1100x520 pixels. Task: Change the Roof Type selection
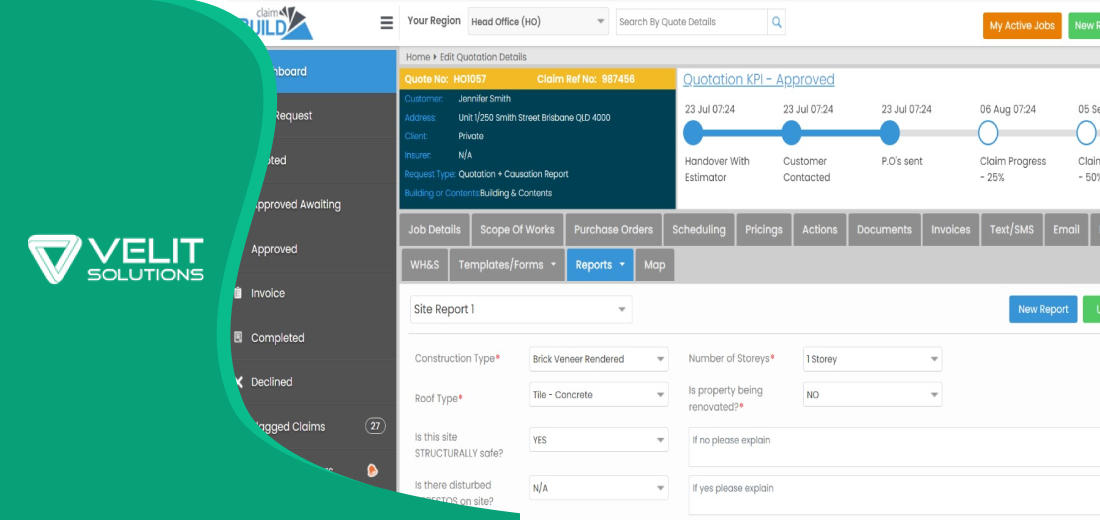(x=598, y=395)
